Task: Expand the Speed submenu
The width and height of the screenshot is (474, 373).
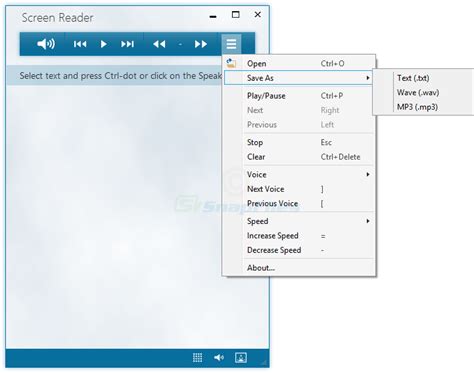Action: click(299, 221)
